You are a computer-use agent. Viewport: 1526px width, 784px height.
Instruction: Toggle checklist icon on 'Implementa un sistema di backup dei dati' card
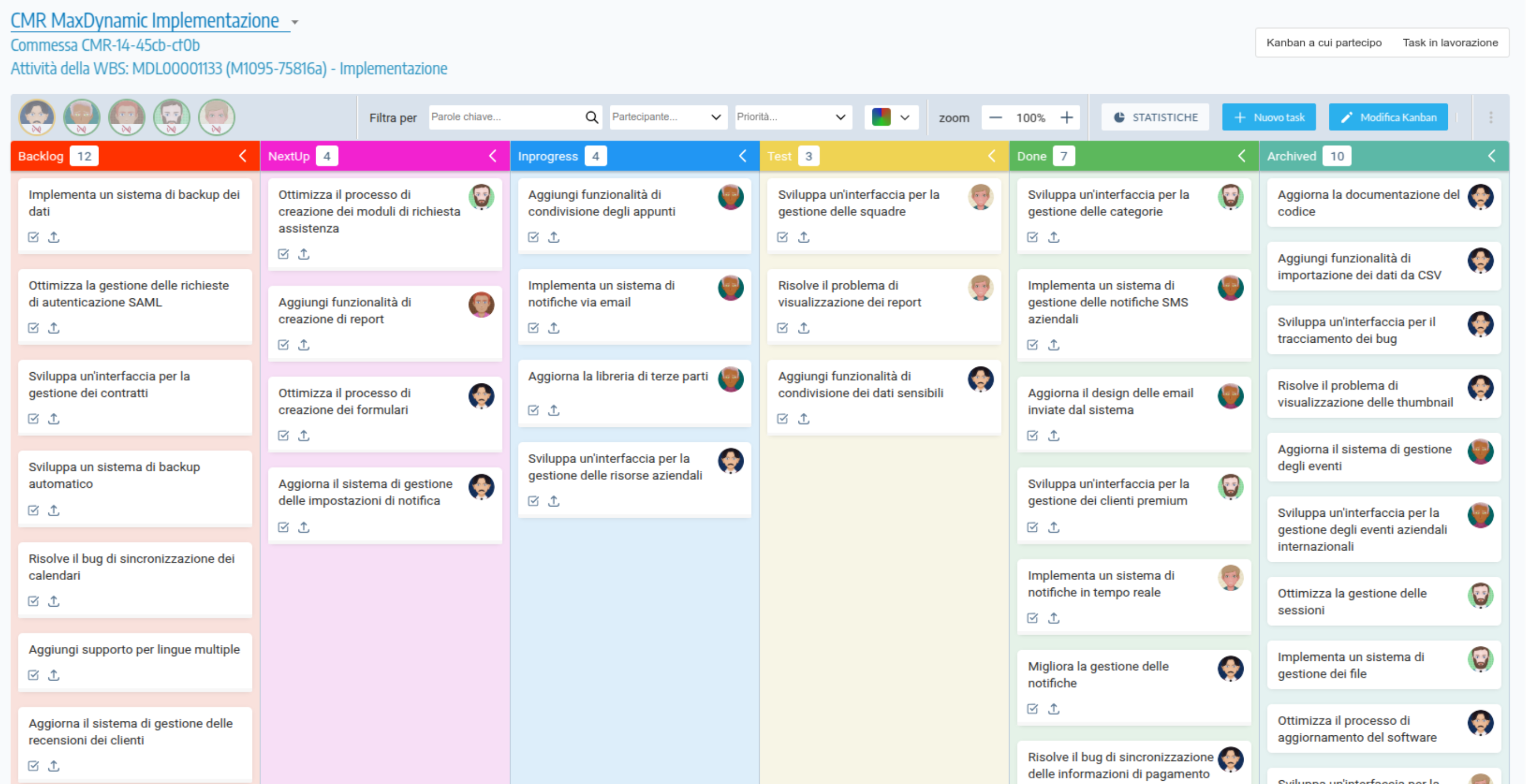(33, 237)
